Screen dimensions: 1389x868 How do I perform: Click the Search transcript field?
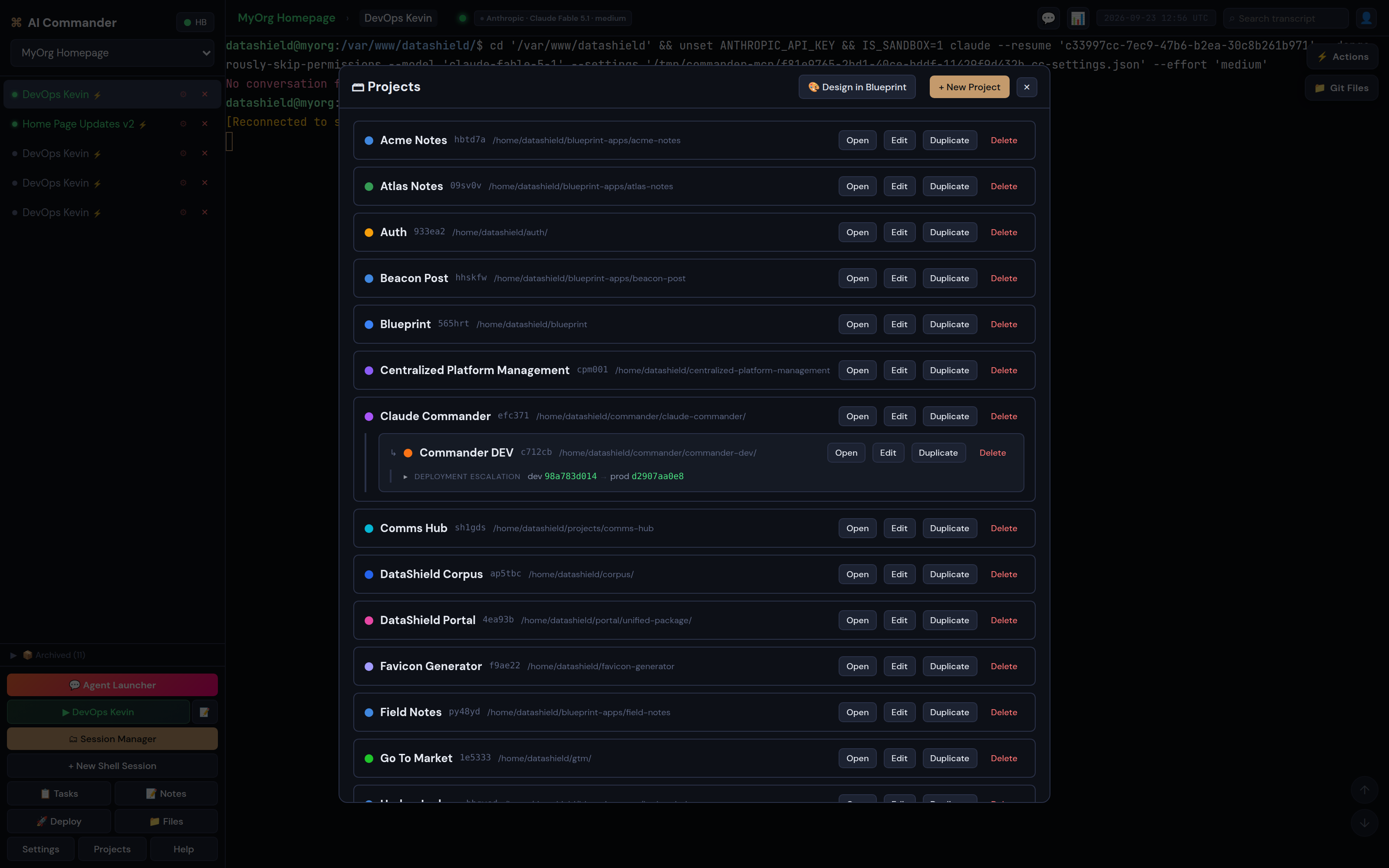coord(1286,18)
